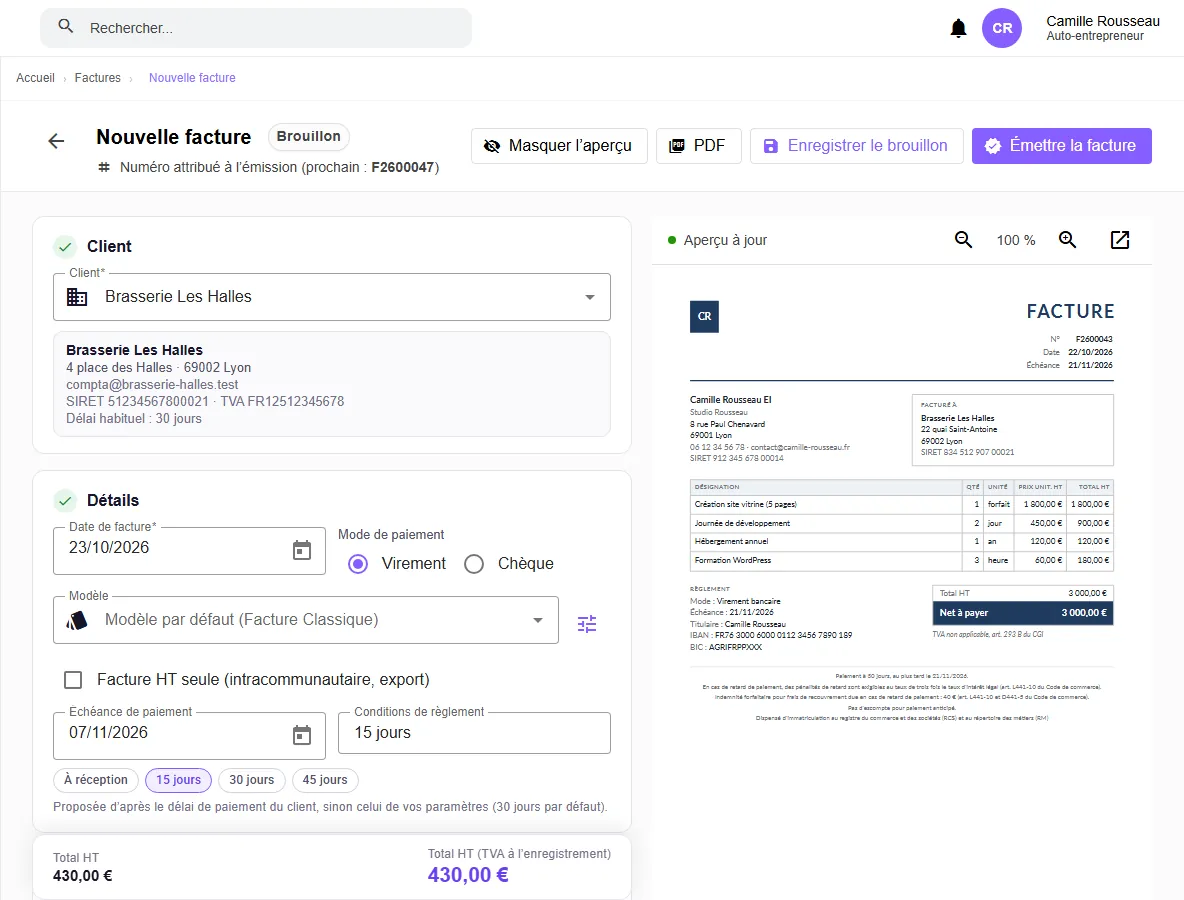Click Enregistrer le brouillon
The width and height of the screenshot is (1184, 900).
(x=856, y=146)
